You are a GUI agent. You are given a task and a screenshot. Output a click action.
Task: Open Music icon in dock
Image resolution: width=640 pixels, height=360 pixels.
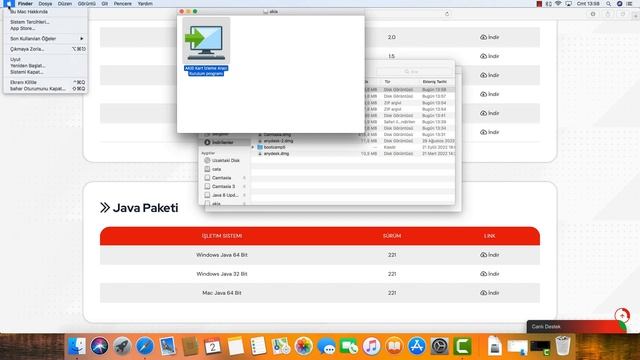click(371, 347)
